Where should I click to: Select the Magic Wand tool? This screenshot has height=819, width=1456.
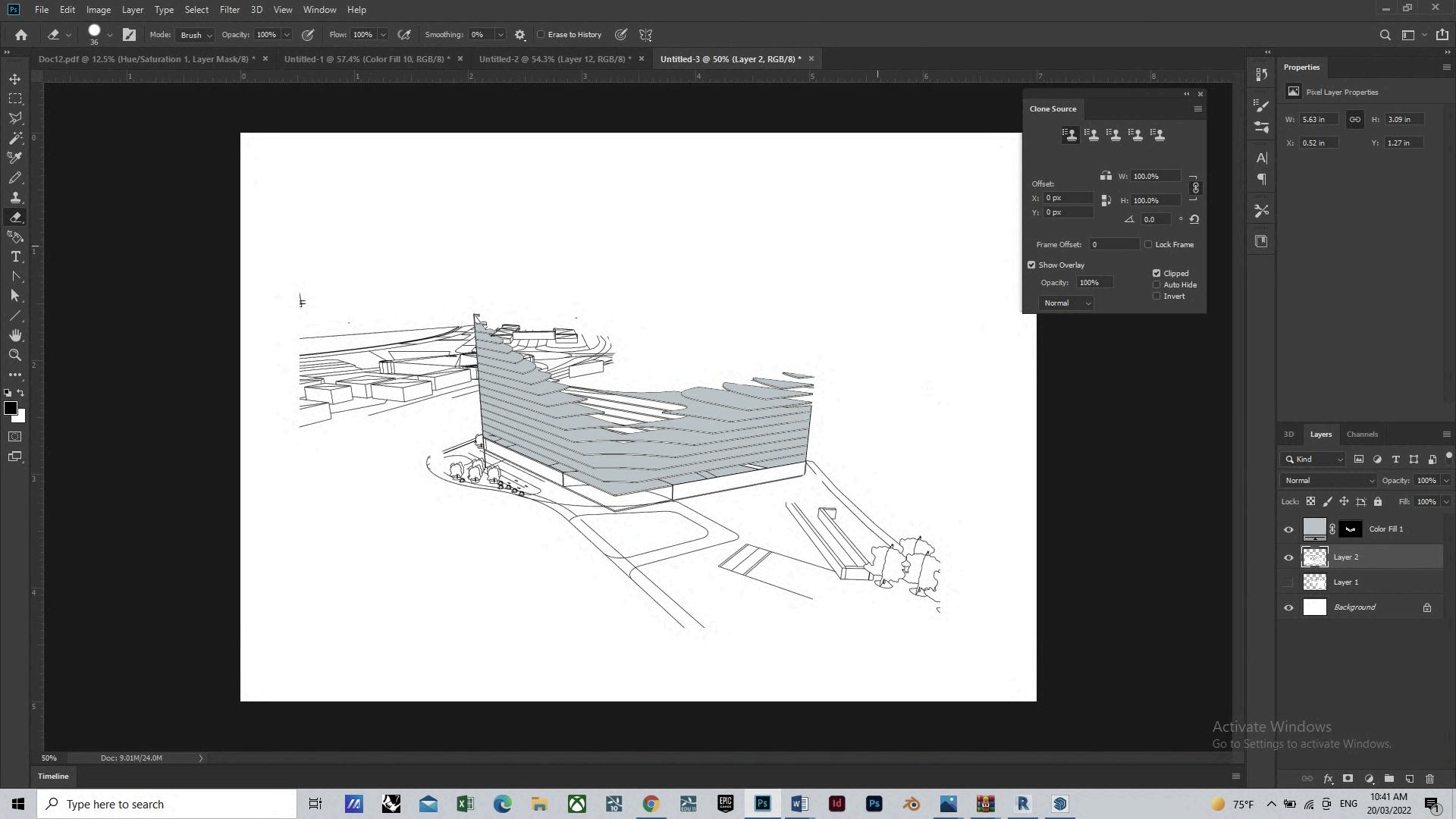click(x=15, y=138)
